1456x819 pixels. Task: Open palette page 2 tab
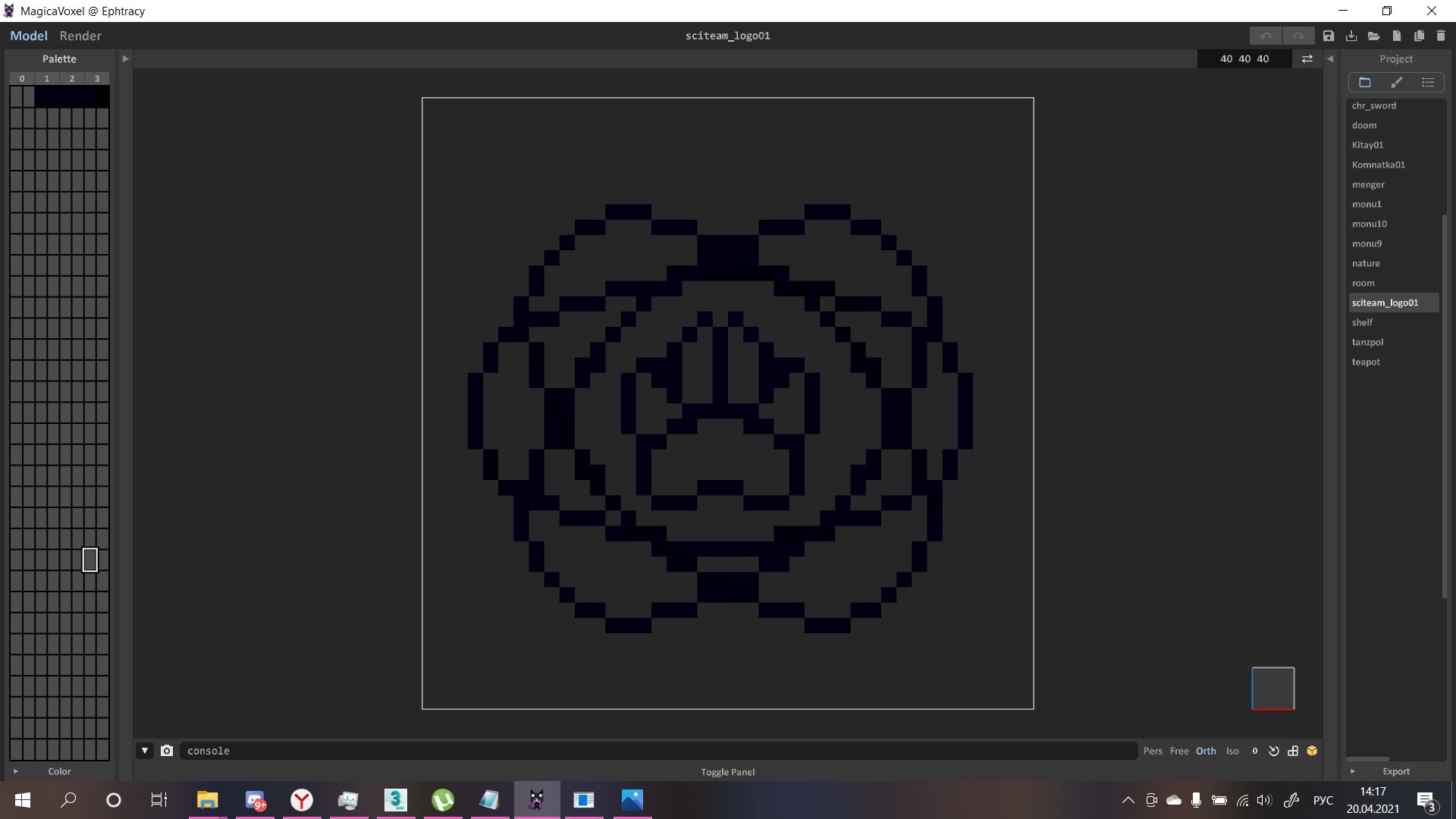pos(72,78)
